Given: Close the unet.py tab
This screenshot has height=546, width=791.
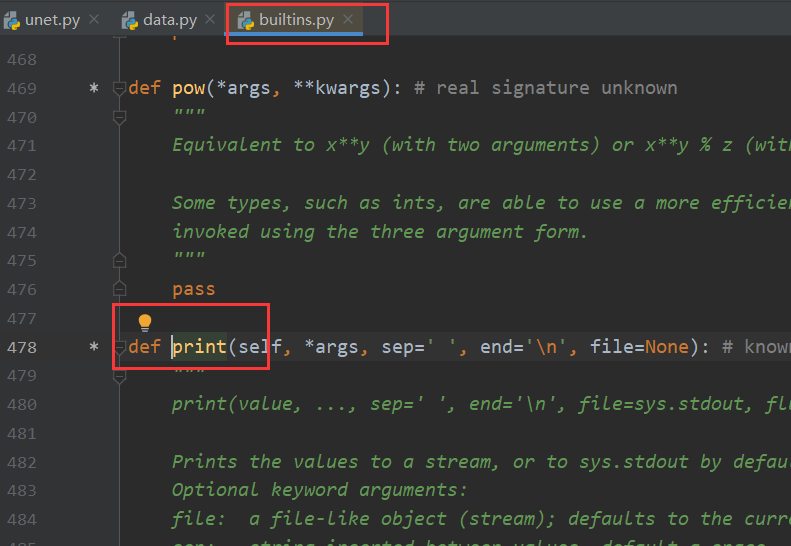Looking at the screenshot, I should point(94,19).
